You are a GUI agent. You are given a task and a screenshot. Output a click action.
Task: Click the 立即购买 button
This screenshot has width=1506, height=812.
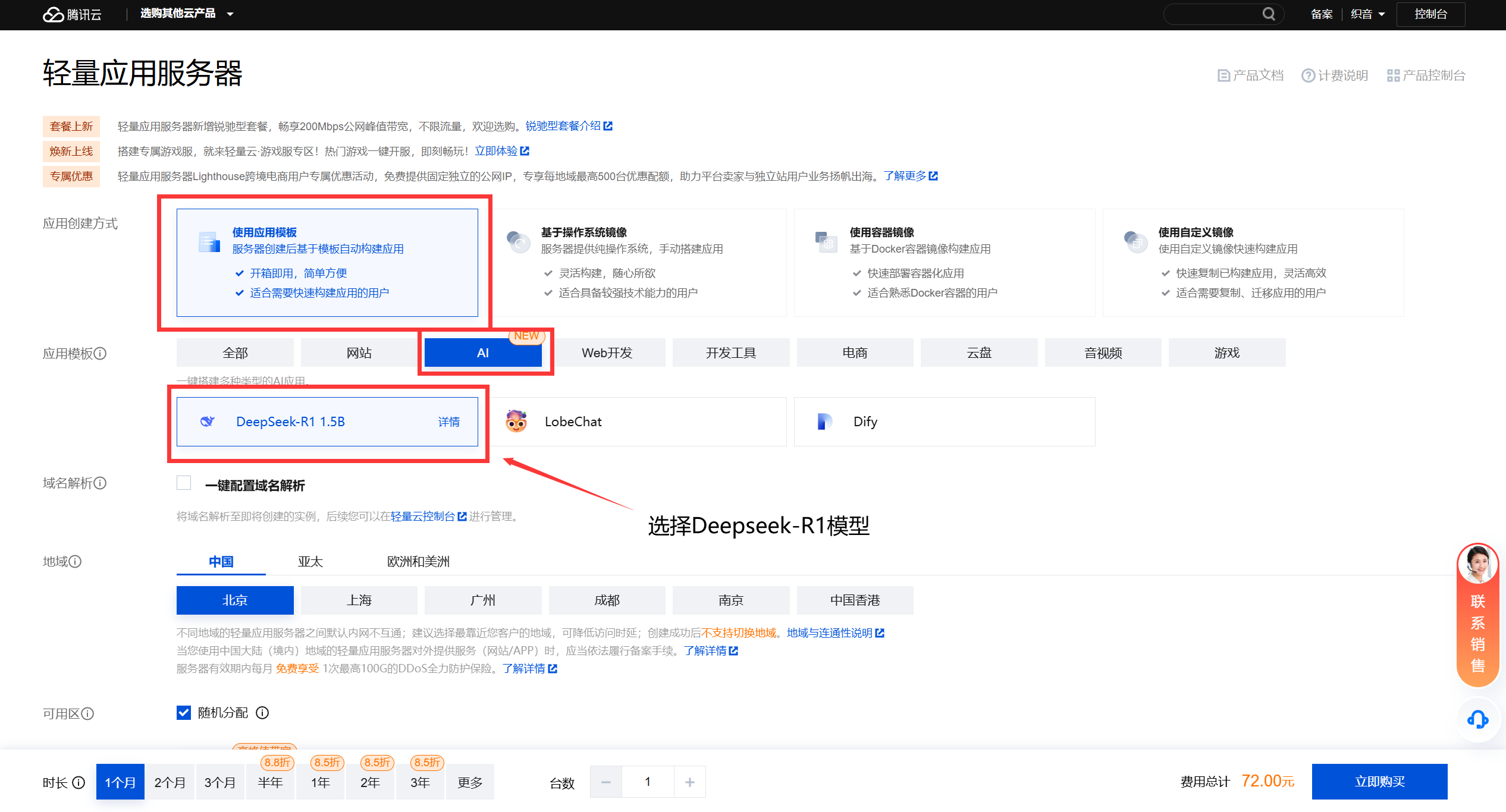point(1379,782)
